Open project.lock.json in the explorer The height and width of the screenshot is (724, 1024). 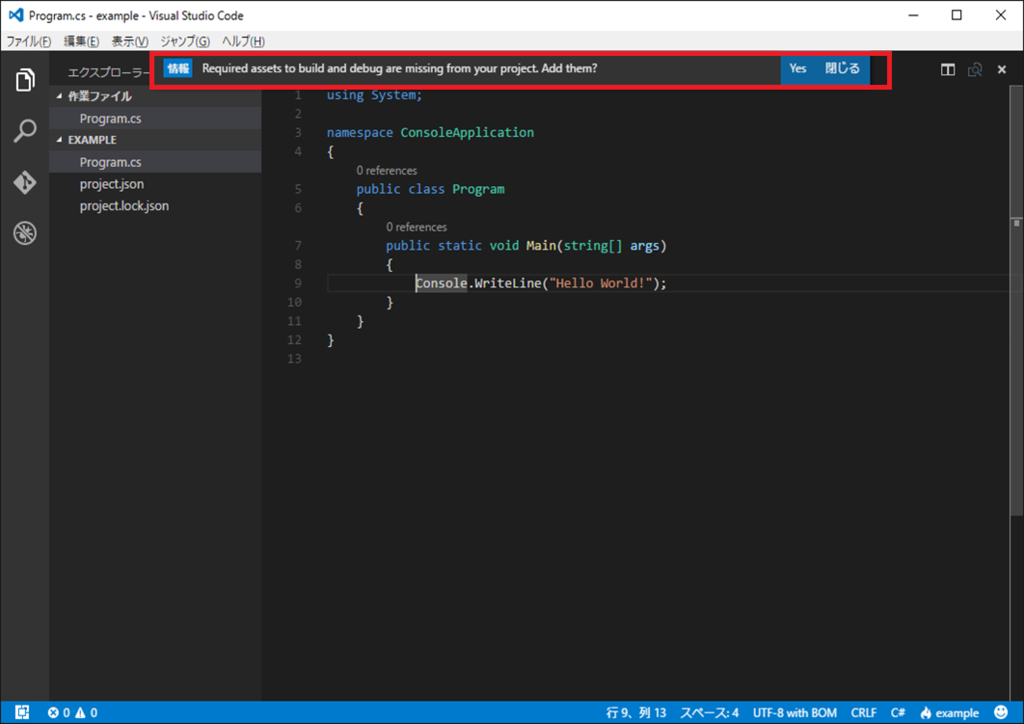point(155,206)
